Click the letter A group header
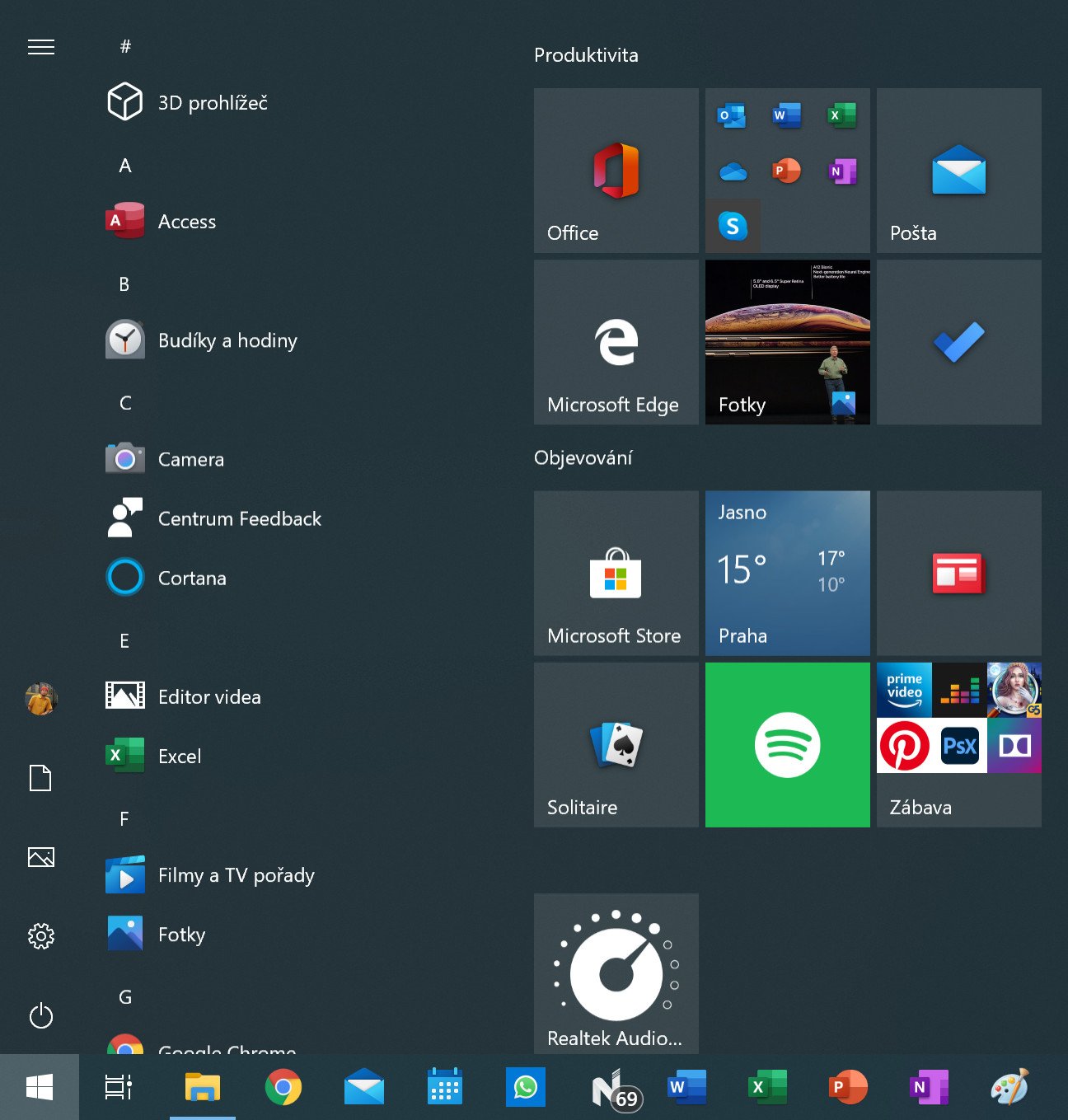Screen dimensions: 1068x1120 point(125,166)
